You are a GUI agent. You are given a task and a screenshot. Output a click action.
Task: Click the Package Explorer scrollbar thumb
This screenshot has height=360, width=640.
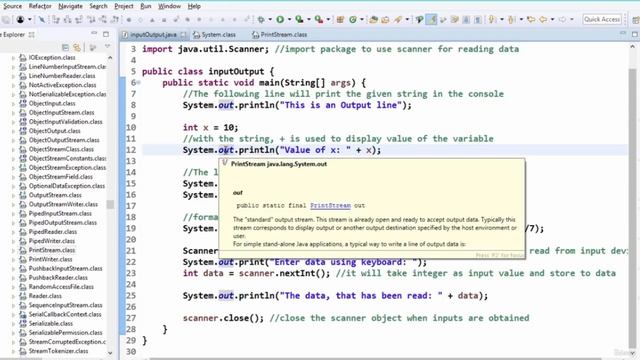click(110, 204)
